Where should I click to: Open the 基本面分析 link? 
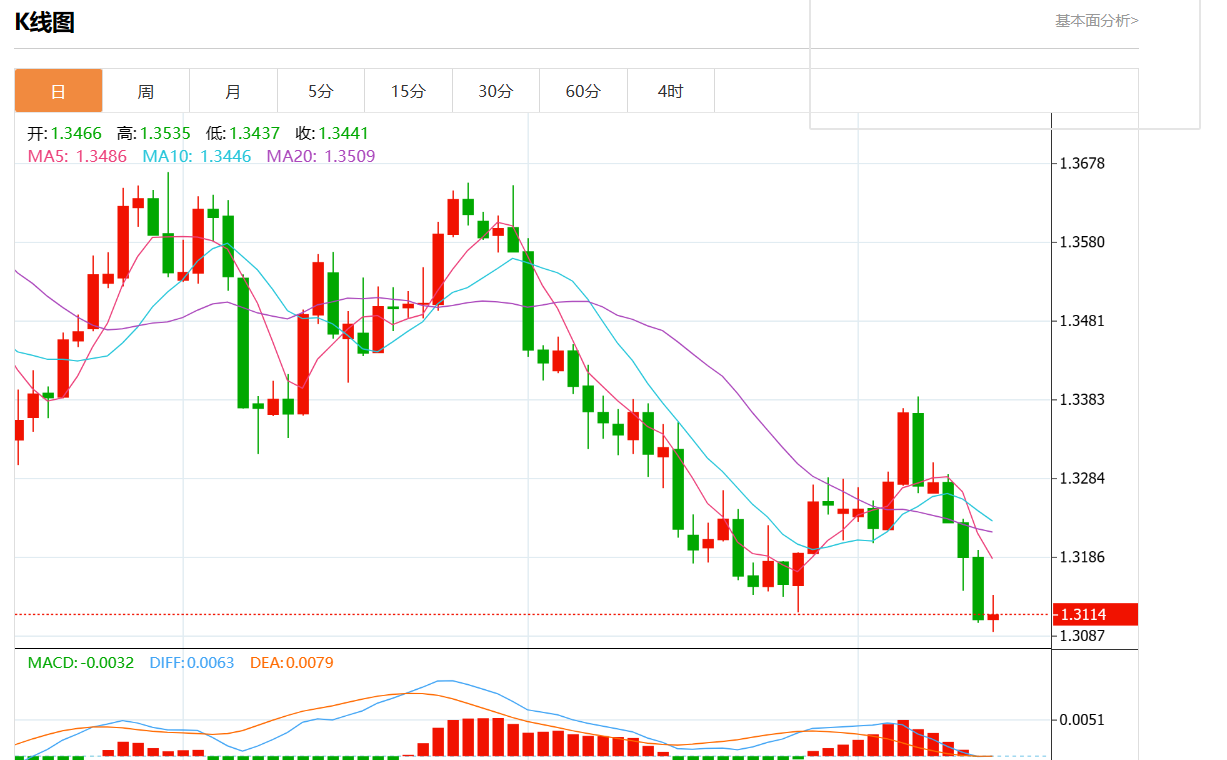click(x=1097, y=20)
